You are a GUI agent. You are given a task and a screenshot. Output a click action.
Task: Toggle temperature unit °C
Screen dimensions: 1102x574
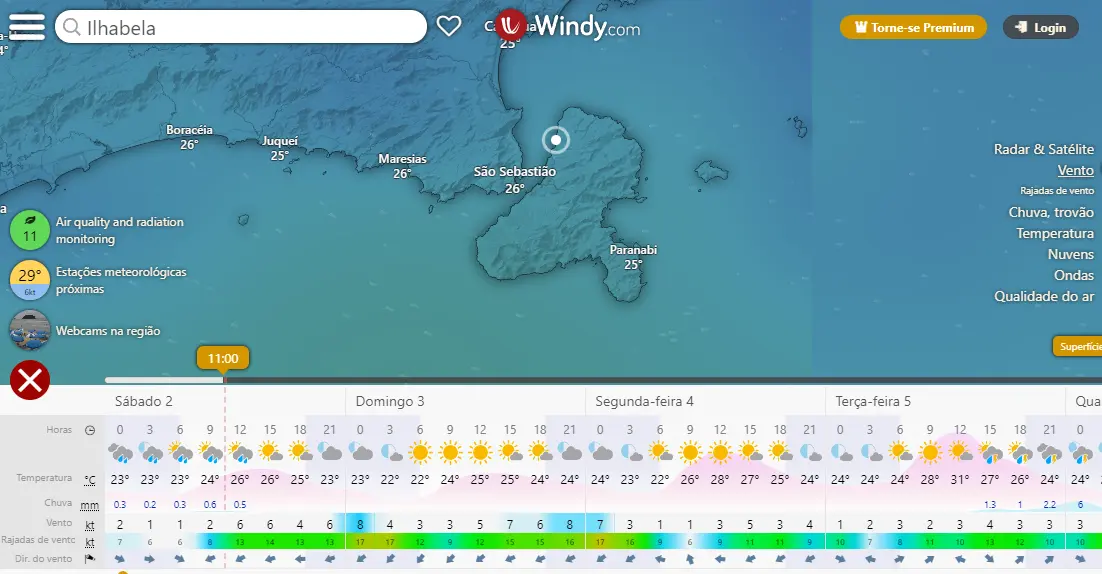90,479
